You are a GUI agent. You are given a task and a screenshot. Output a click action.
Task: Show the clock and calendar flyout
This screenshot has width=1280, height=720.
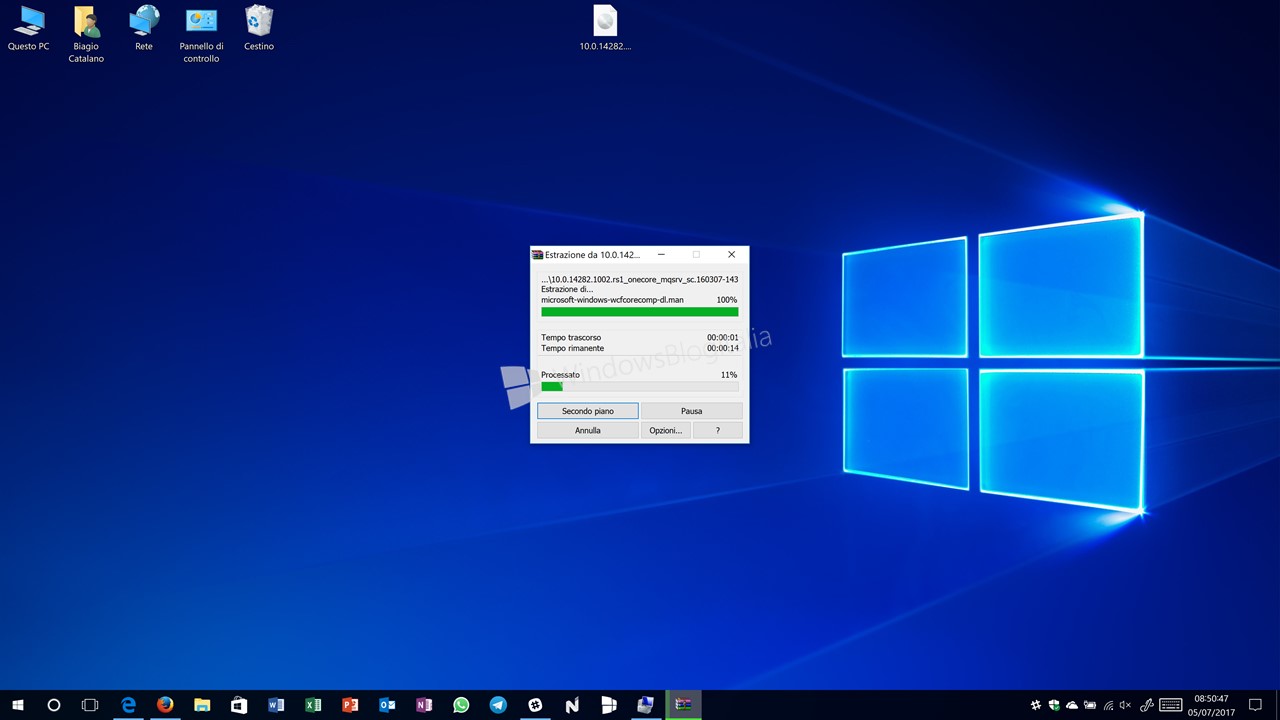click(x=1211, y=705)
